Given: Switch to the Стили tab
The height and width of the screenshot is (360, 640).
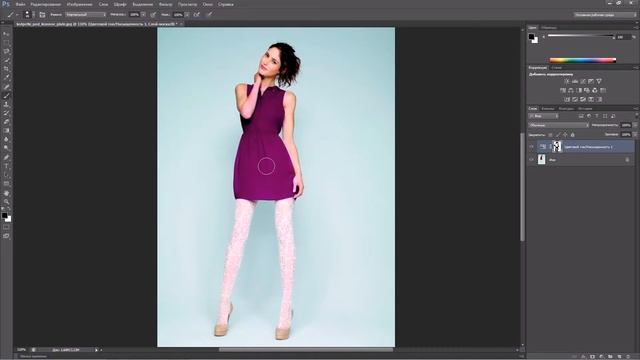Looking at the screenshot, I should click(x=556, y=68).
